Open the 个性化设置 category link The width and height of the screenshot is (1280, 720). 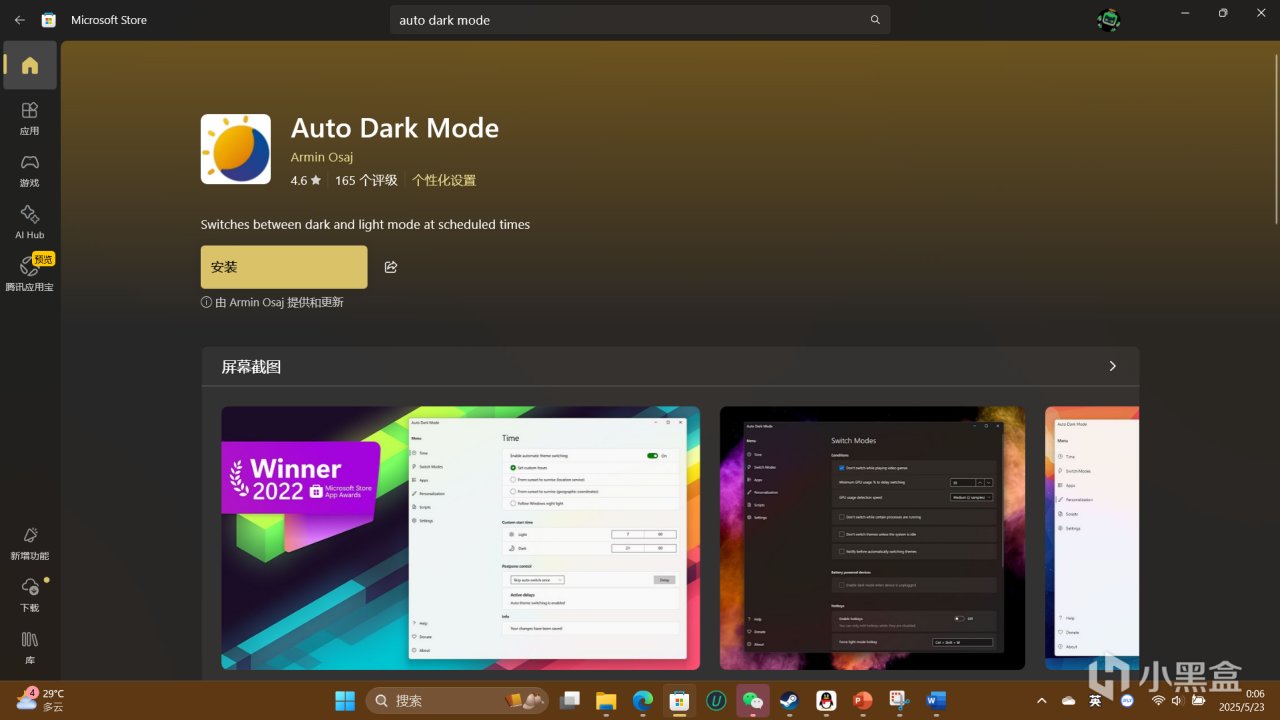[x=444, y=181]
